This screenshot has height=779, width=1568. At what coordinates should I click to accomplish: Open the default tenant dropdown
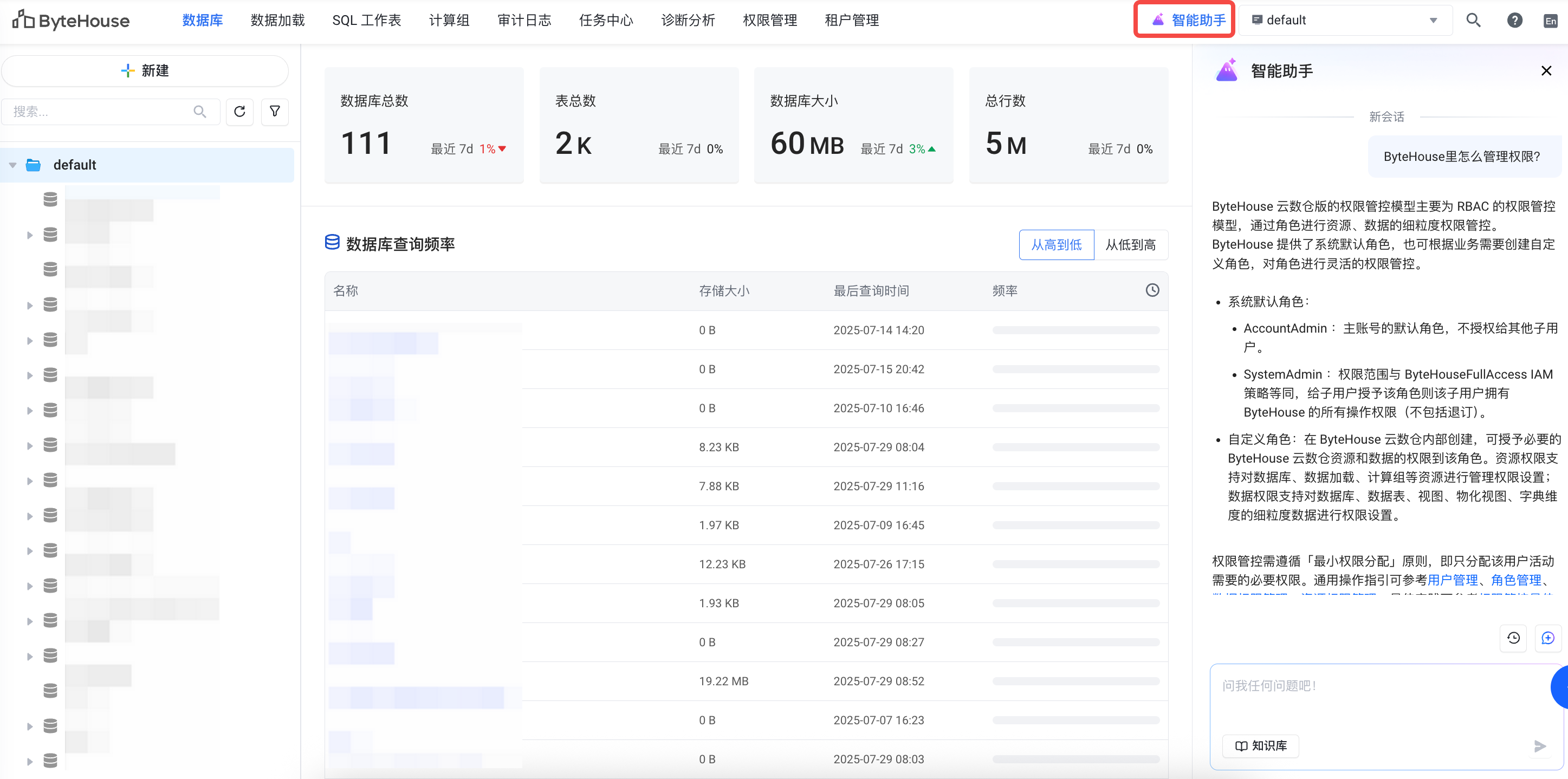point(1345,20)
